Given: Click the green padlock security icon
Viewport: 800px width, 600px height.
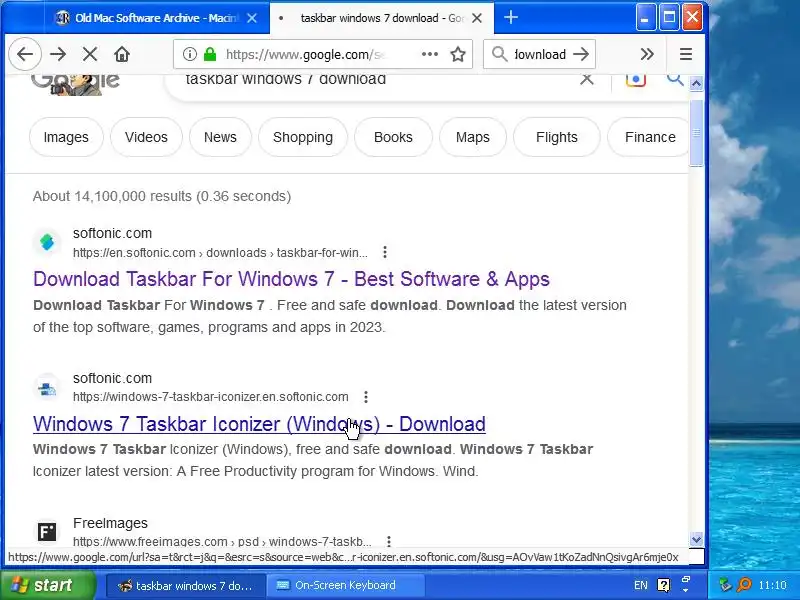Looking at the screenshot, I should [x=210, y=54].
